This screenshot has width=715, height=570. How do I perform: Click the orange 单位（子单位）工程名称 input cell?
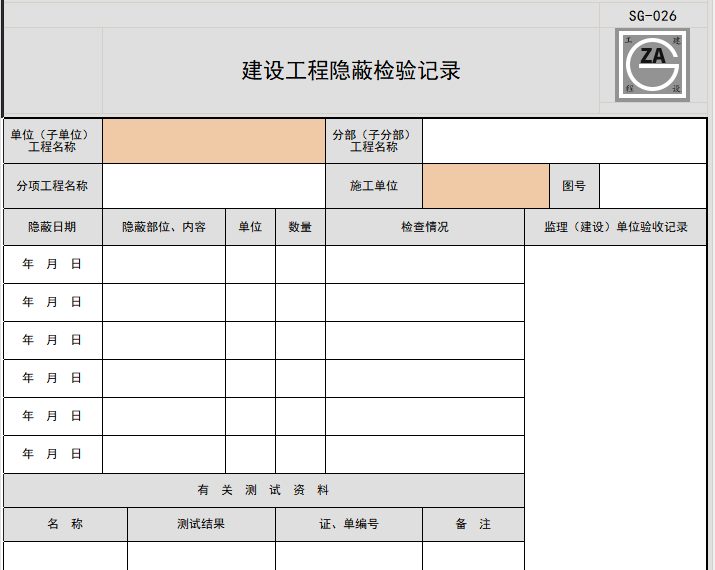click(x=214, y=141)
